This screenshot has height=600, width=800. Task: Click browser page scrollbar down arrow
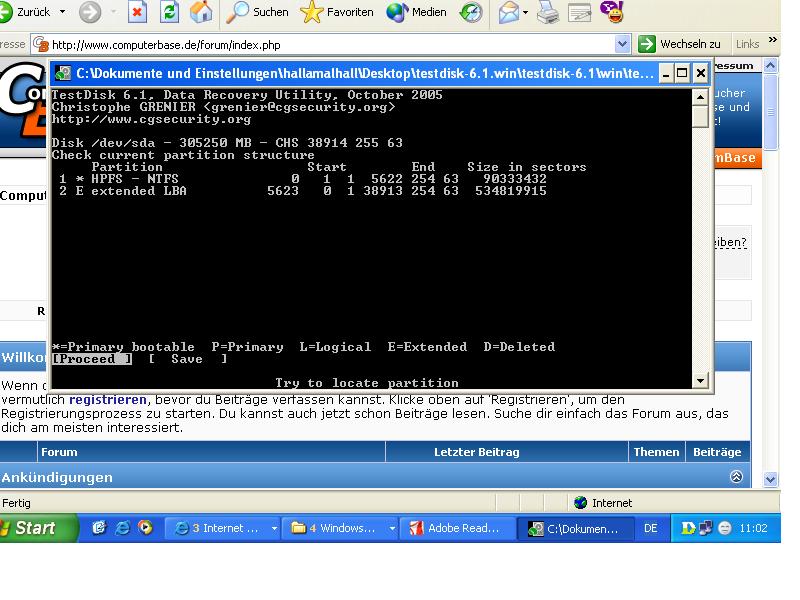tap(770, 480)
